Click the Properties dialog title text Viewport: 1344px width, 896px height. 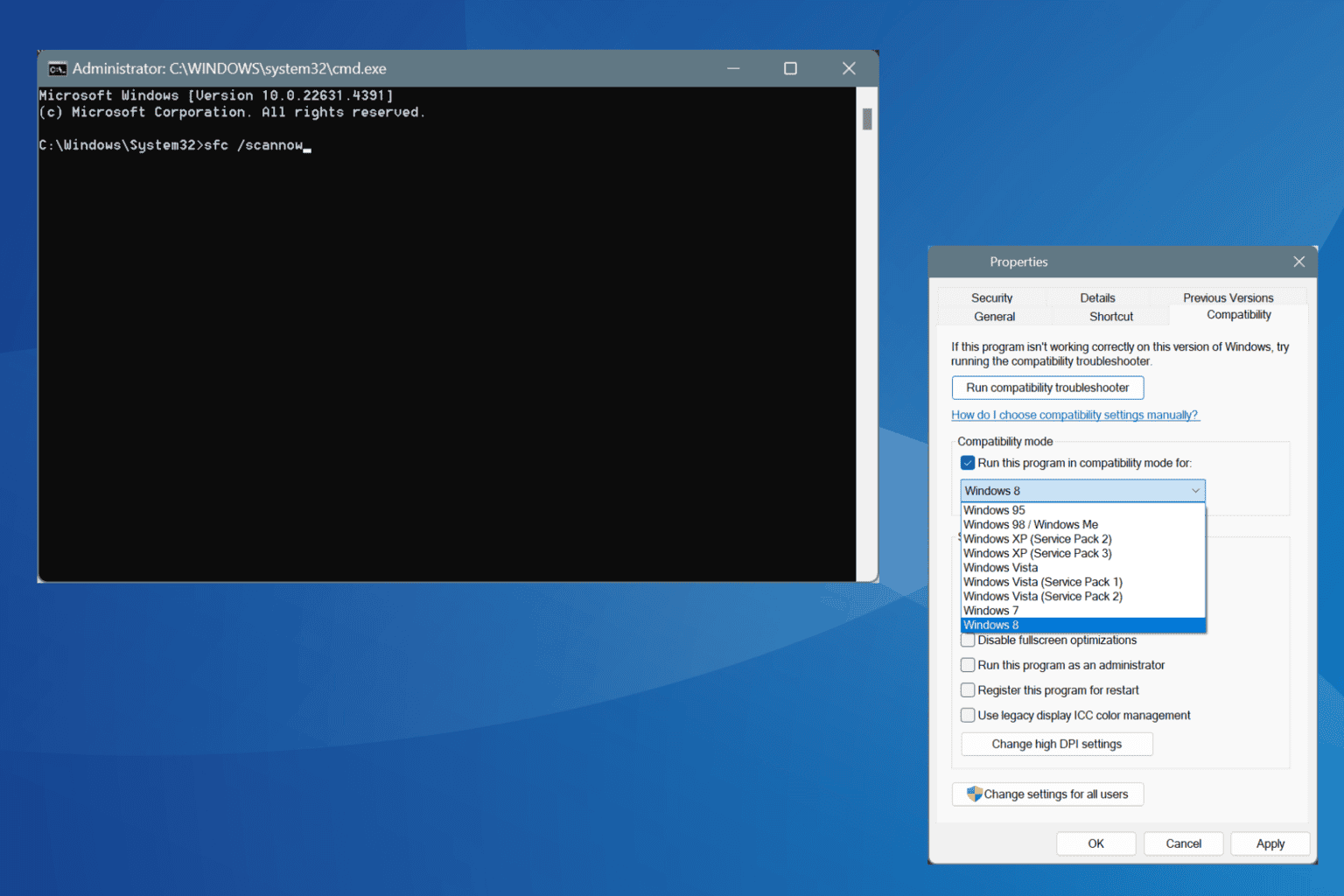coord(1018,262)
